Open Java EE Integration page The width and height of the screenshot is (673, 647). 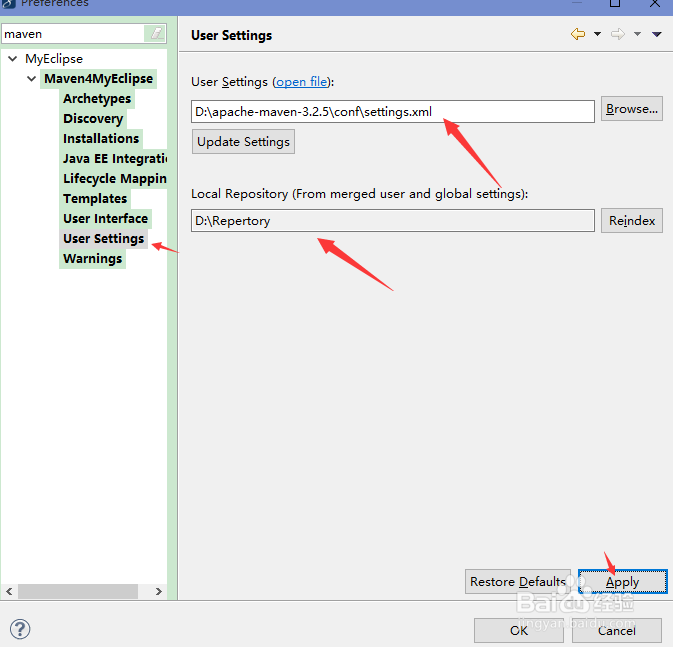coord(115,158)
